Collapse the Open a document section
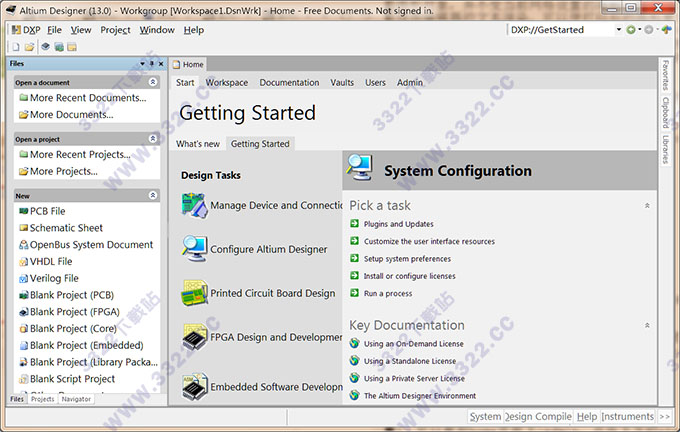The image size is (680, 432). 153,82
